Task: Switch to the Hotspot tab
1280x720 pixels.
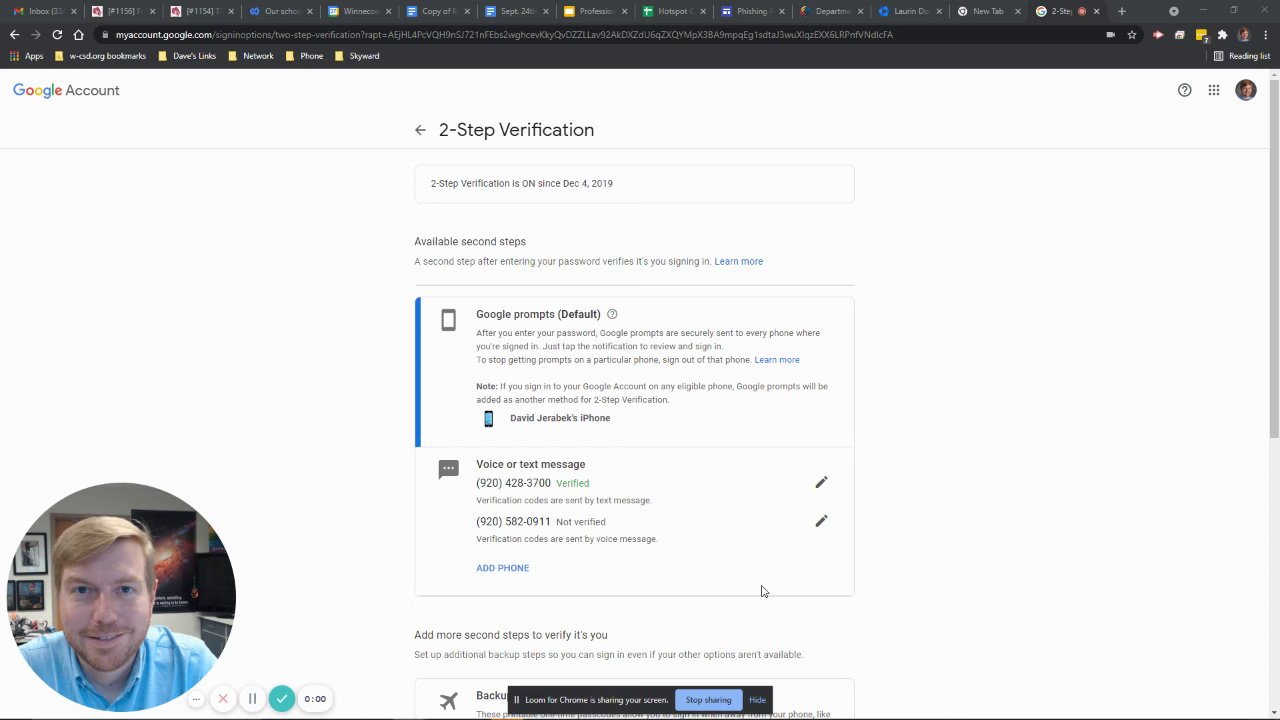Action: point(674,11)
